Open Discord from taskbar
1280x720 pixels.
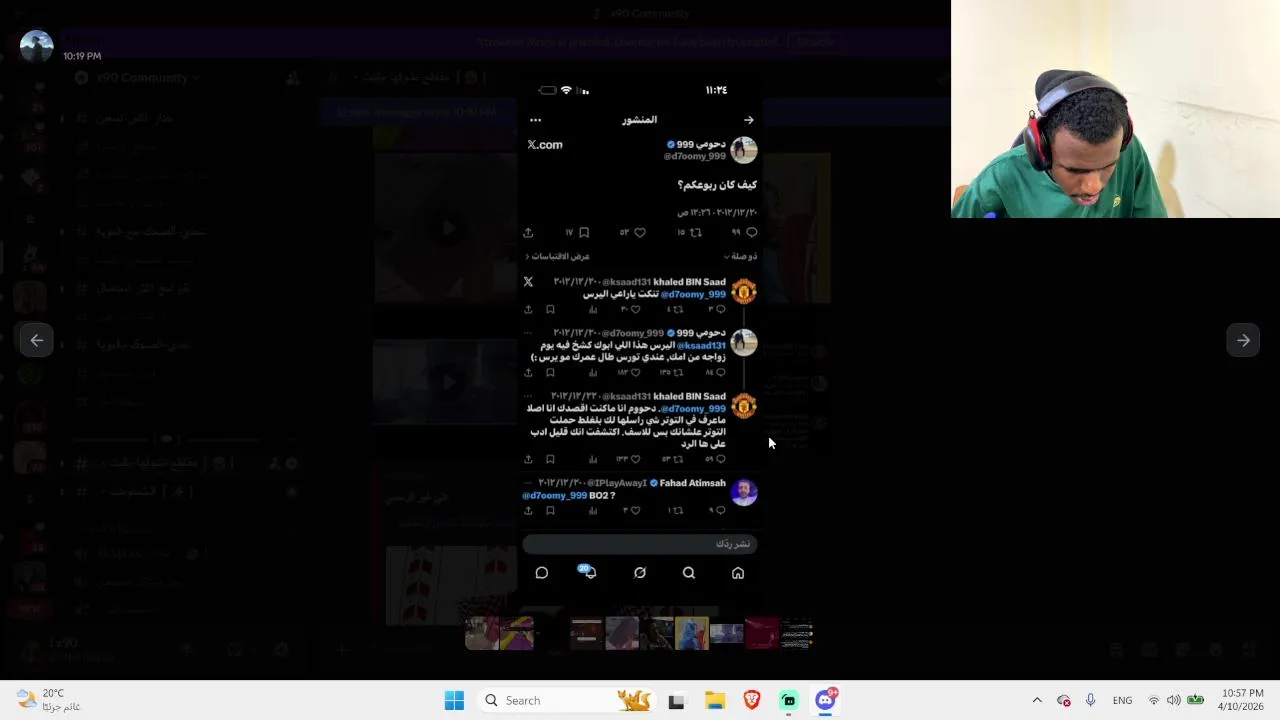[826, 700]
